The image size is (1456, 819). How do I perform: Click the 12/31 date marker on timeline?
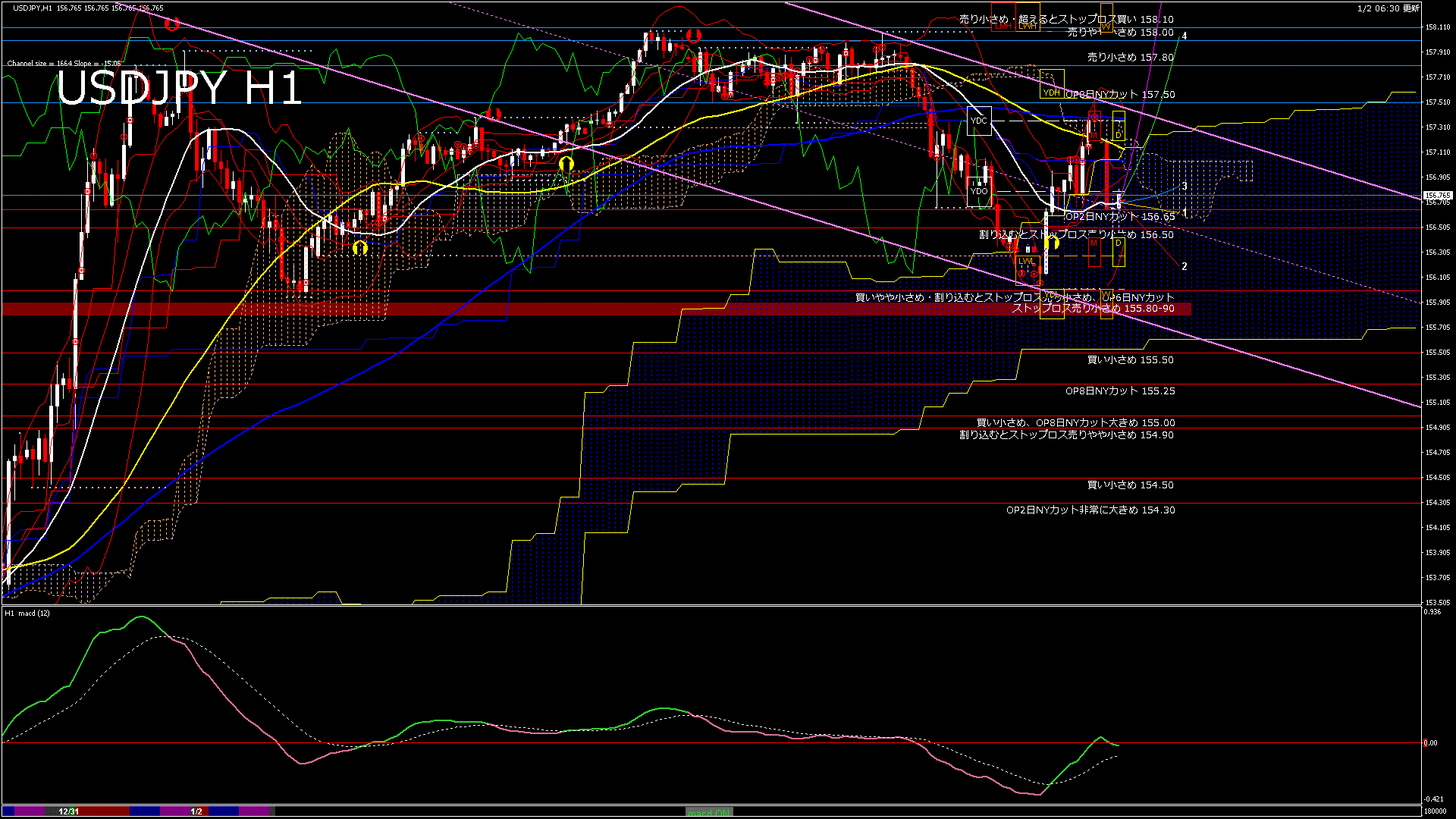[68, 811]
